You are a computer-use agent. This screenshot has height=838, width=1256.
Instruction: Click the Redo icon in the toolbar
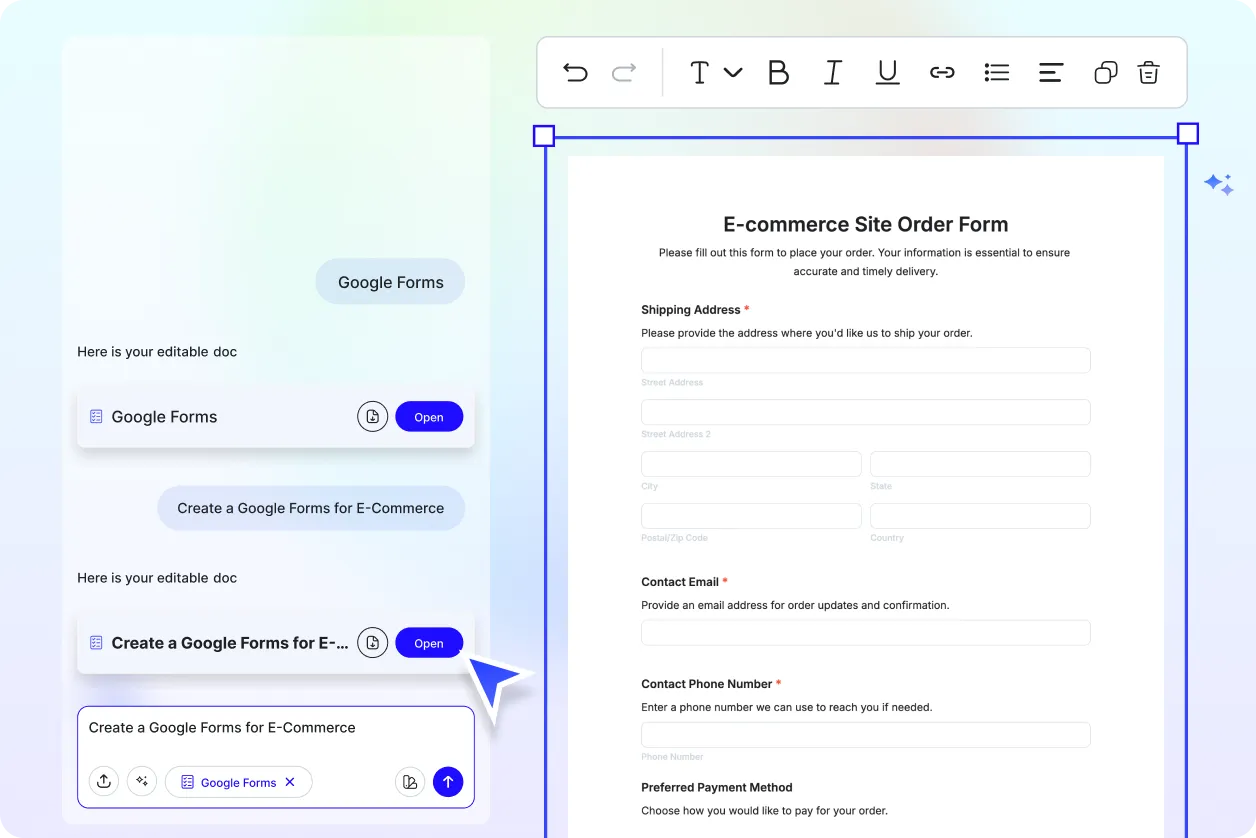point(623,72)
